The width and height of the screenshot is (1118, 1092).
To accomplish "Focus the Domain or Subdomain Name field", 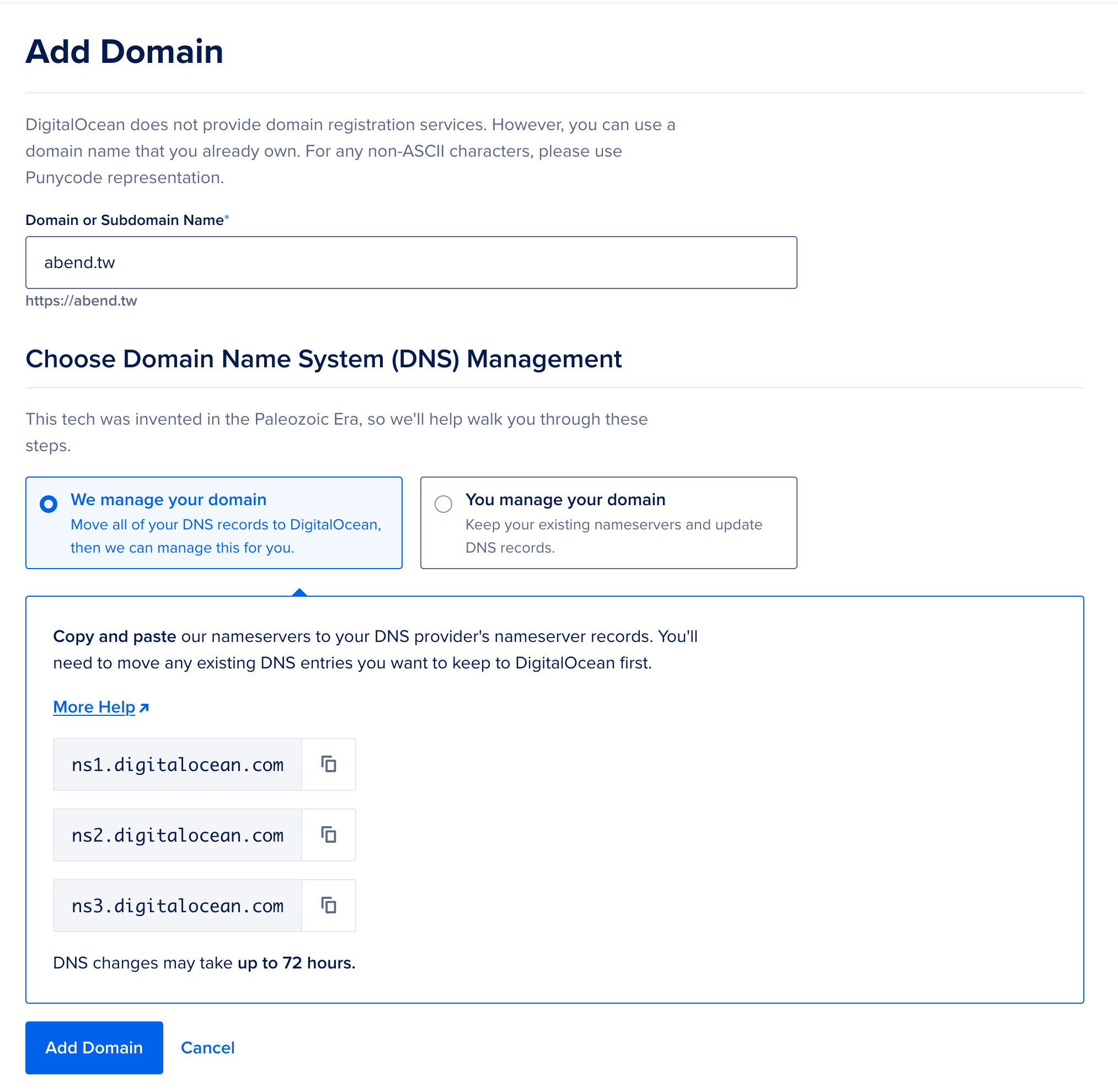I will [x=411, y=263].
